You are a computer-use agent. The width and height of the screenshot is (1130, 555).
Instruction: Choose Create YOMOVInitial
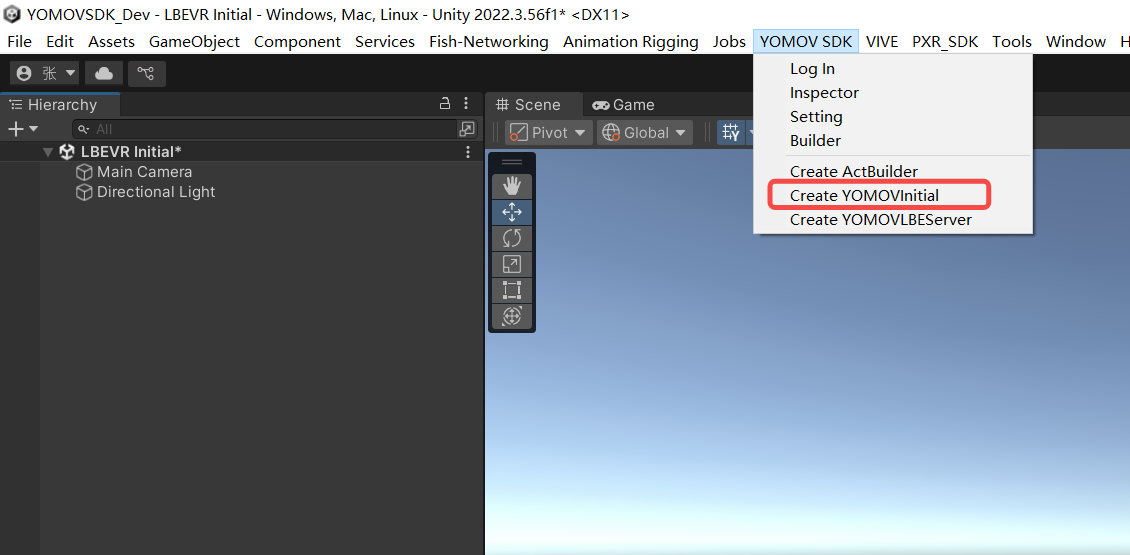coord(893,195)
